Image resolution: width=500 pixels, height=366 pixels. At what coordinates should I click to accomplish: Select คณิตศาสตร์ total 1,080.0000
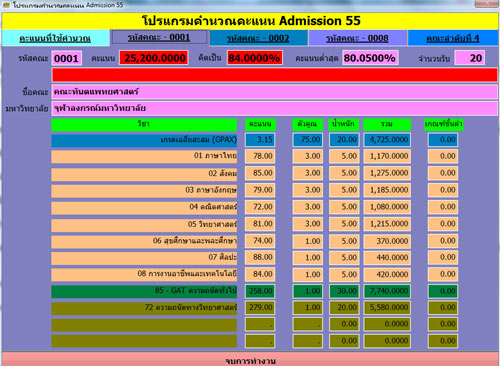pyautogui.click(x=387, y=207)
